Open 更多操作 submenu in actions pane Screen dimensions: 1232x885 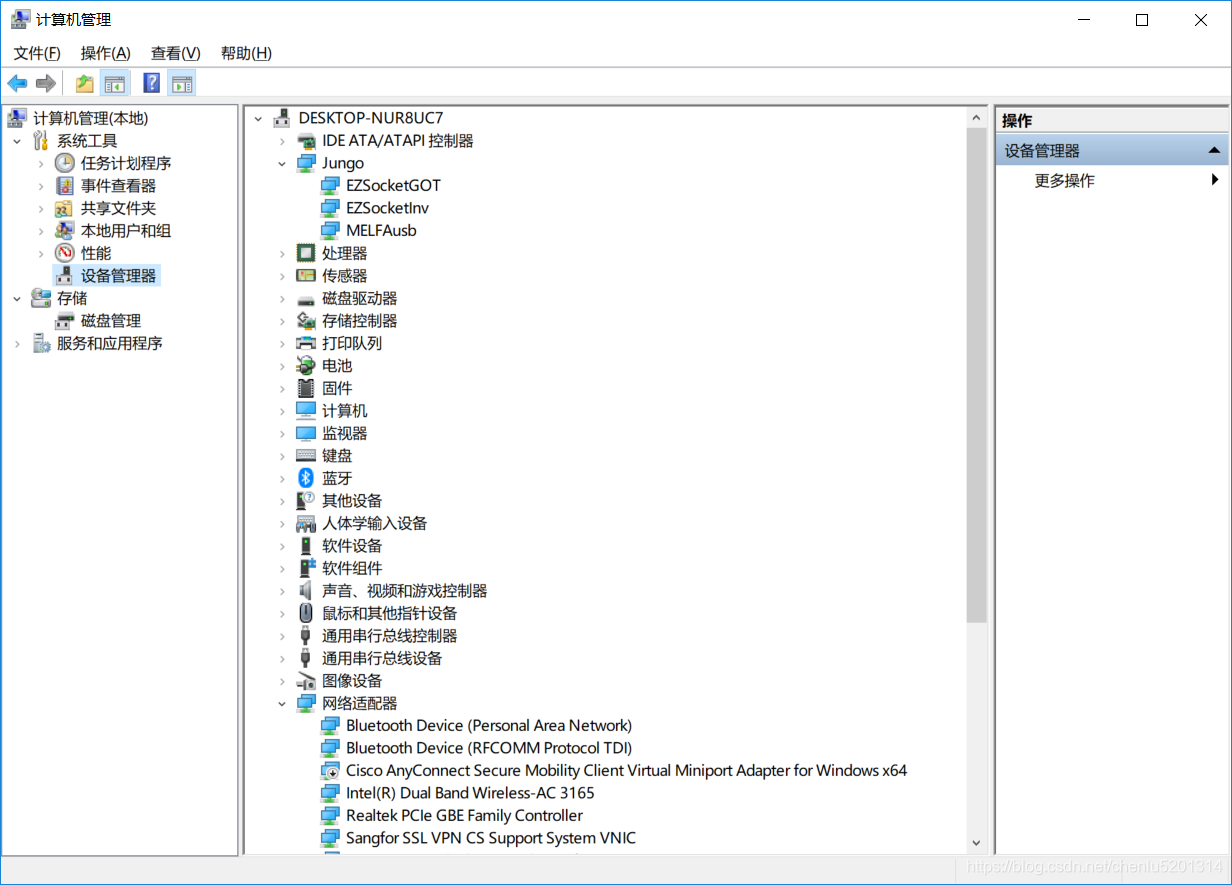coord(1112,181)
